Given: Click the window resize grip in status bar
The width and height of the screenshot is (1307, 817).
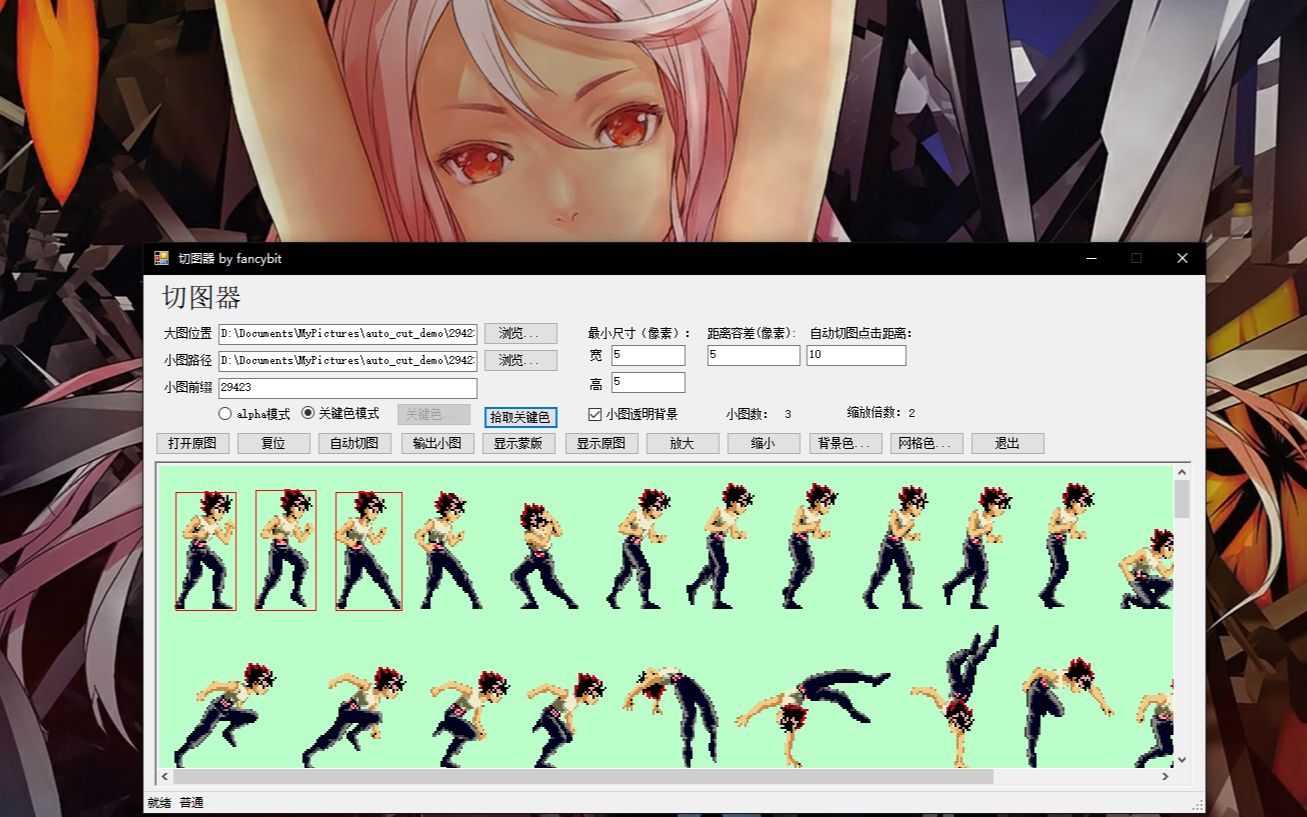Looking at the screenshot, I should [1198, 805].
